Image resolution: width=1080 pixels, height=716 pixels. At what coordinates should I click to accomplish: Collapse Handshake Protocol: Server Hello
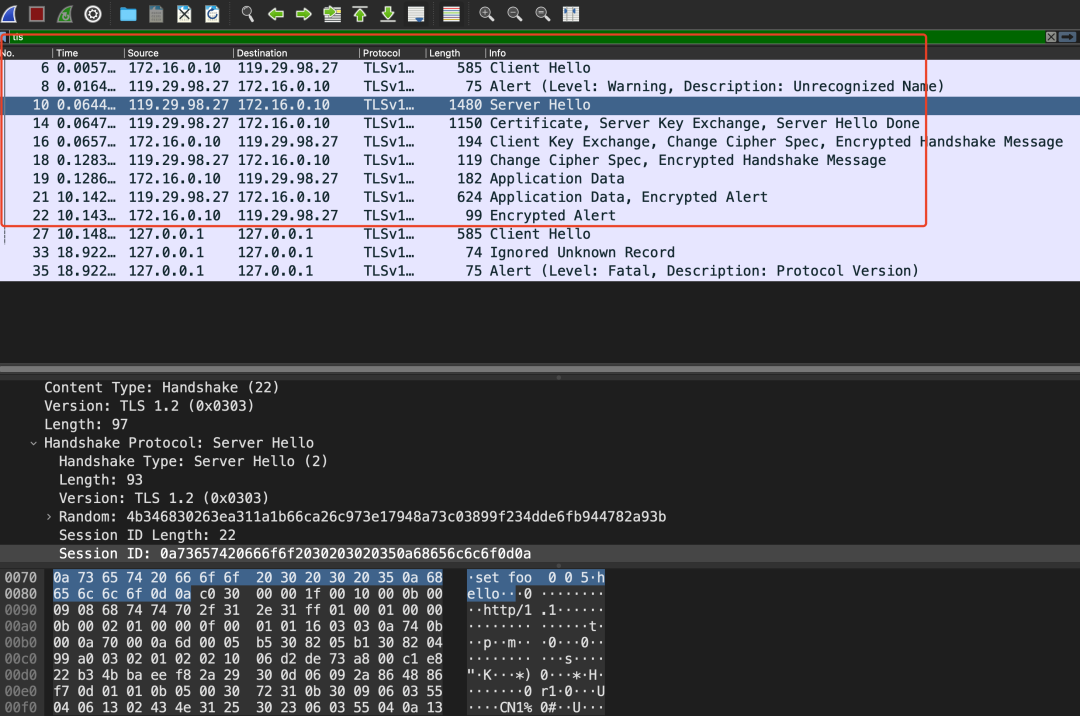[x=35, y=443]
